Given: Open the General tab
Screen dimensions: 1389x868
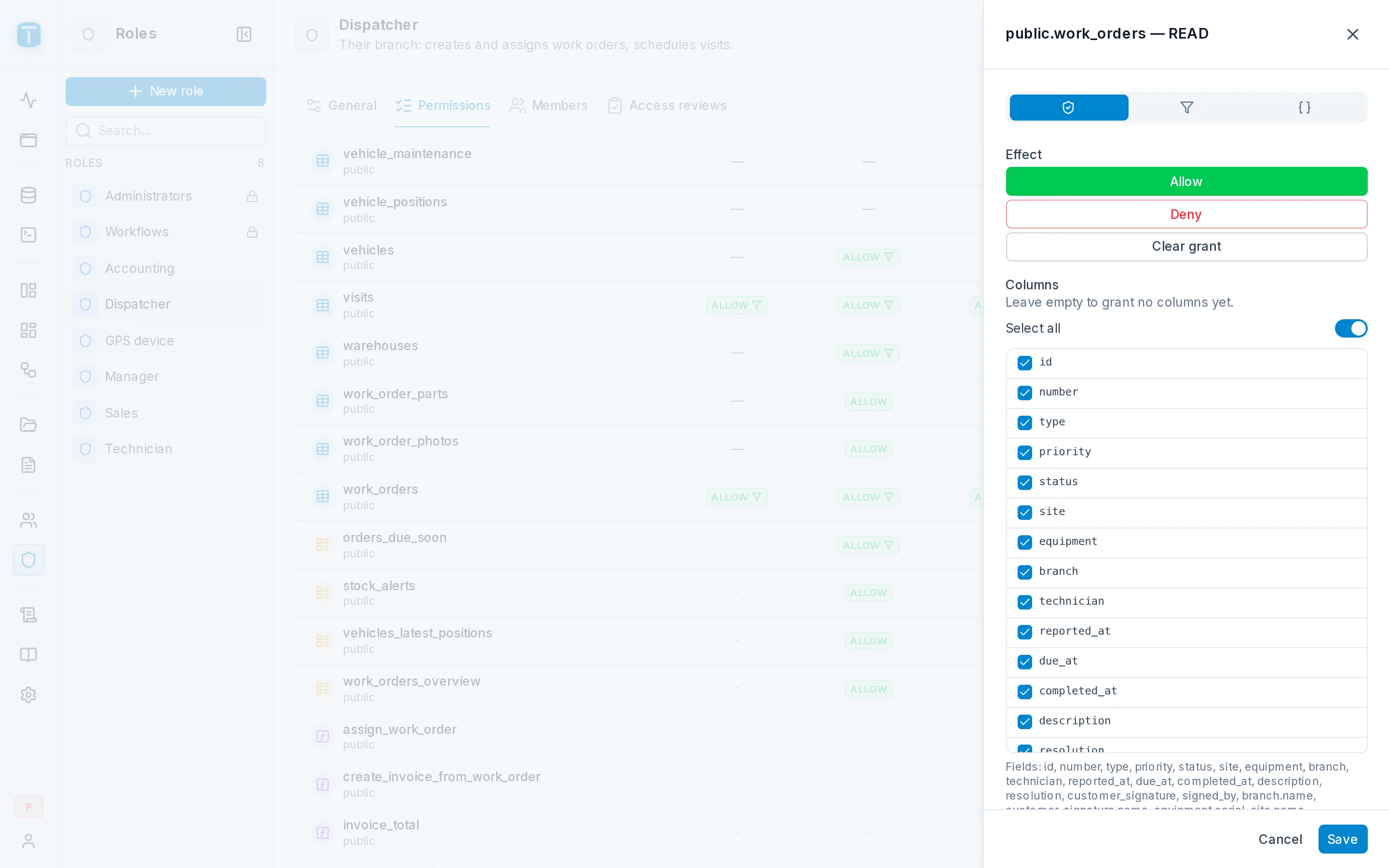Looking at the screenshot, I should (x=341, y=106).
